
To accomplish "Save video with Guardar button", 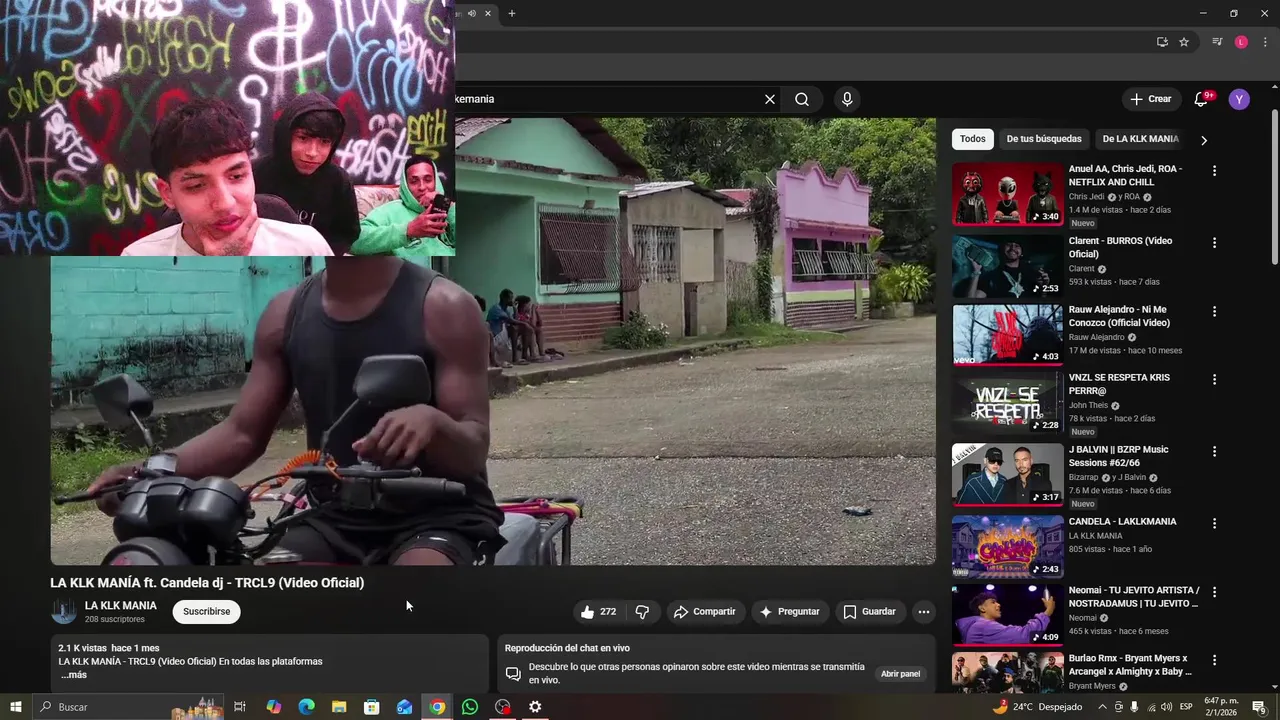I will pyautogui.click(x=869, y=611).
